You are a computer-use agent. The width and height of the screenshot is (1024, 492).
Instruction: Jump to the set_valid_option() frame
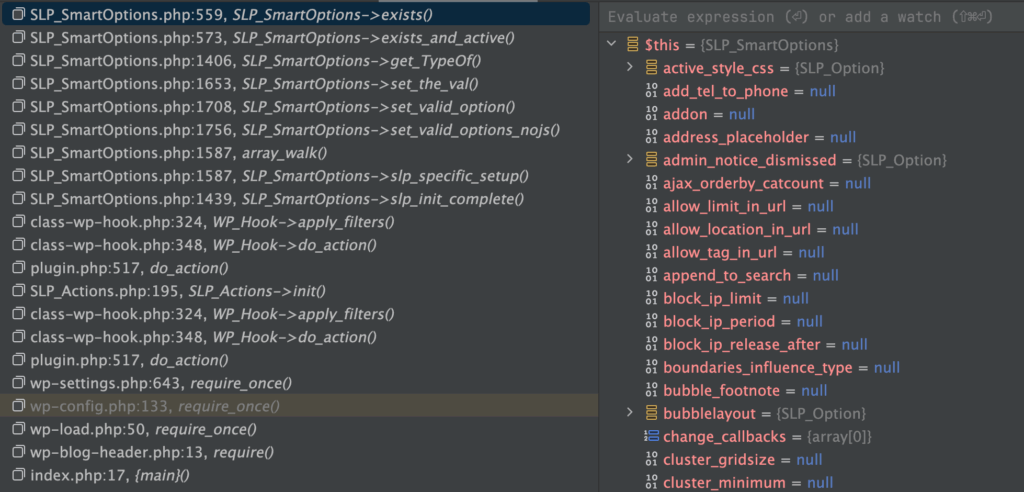[x=300, y=107]
